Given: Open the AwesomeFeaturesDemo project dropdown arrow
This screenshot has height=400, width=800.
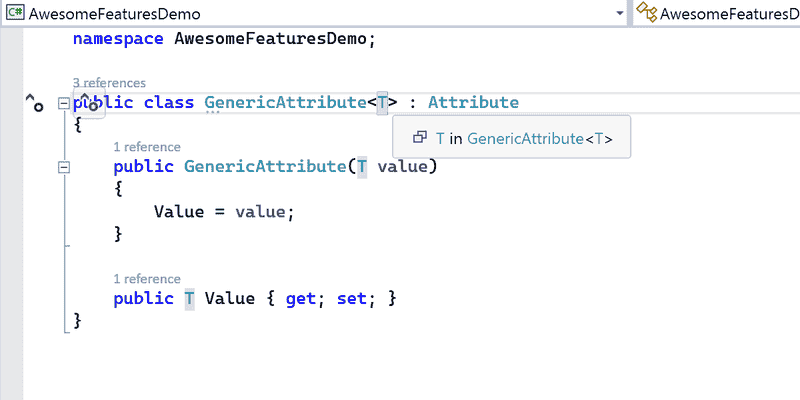Looking at the screenshot, I should [620, 13].
